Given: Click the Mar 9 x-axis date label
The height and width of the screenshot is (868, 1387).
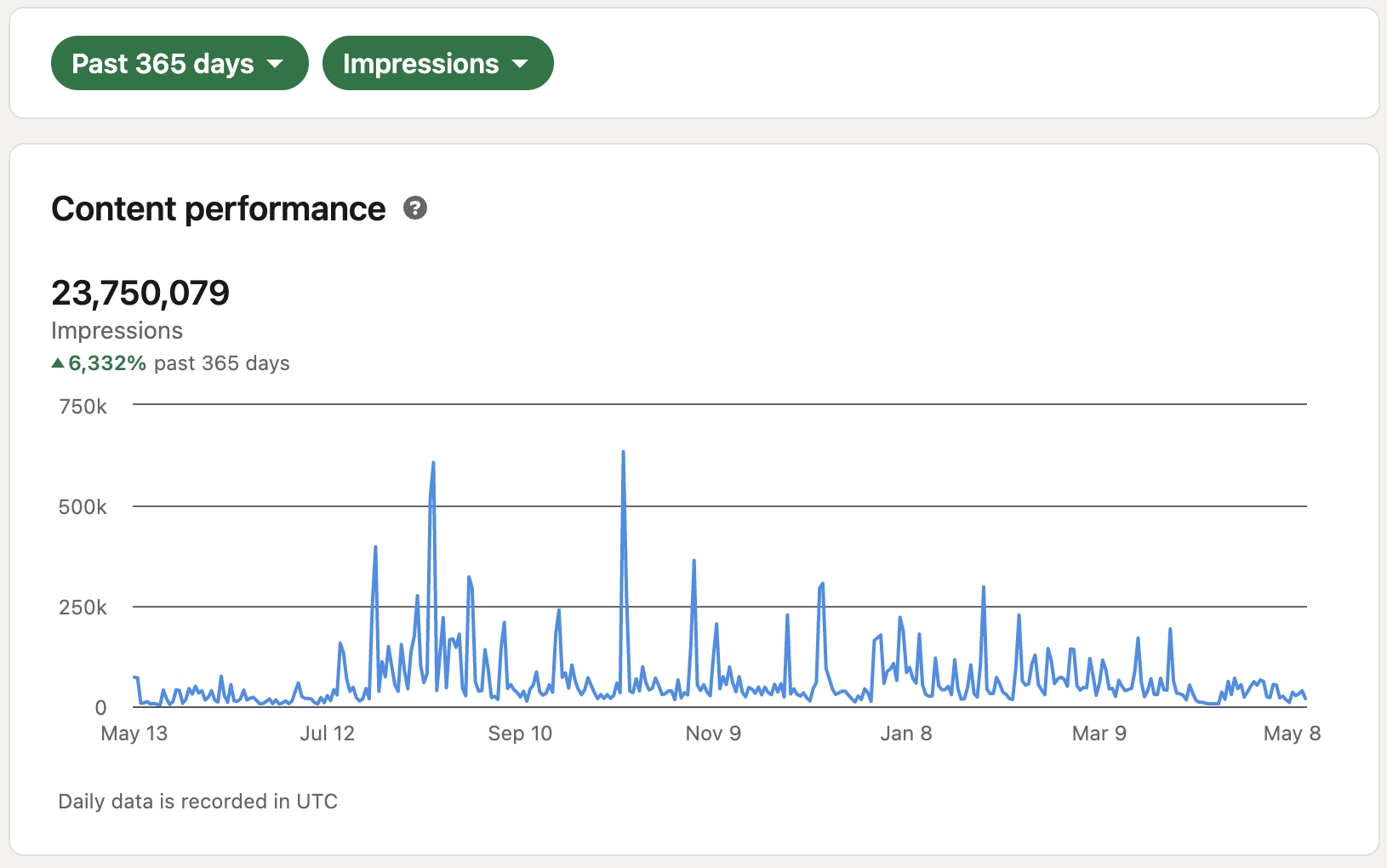Looking at the screenshot, I should pos(1099,734).
